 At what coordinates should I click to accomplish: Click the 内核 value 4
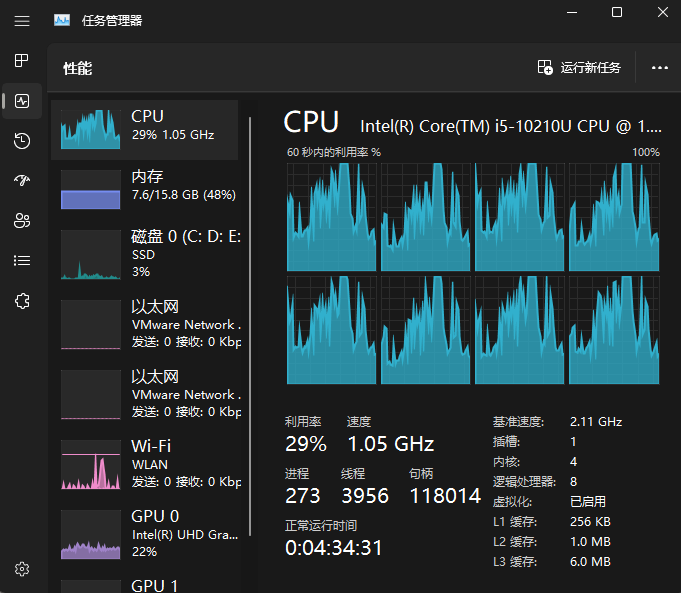[574, 462]
